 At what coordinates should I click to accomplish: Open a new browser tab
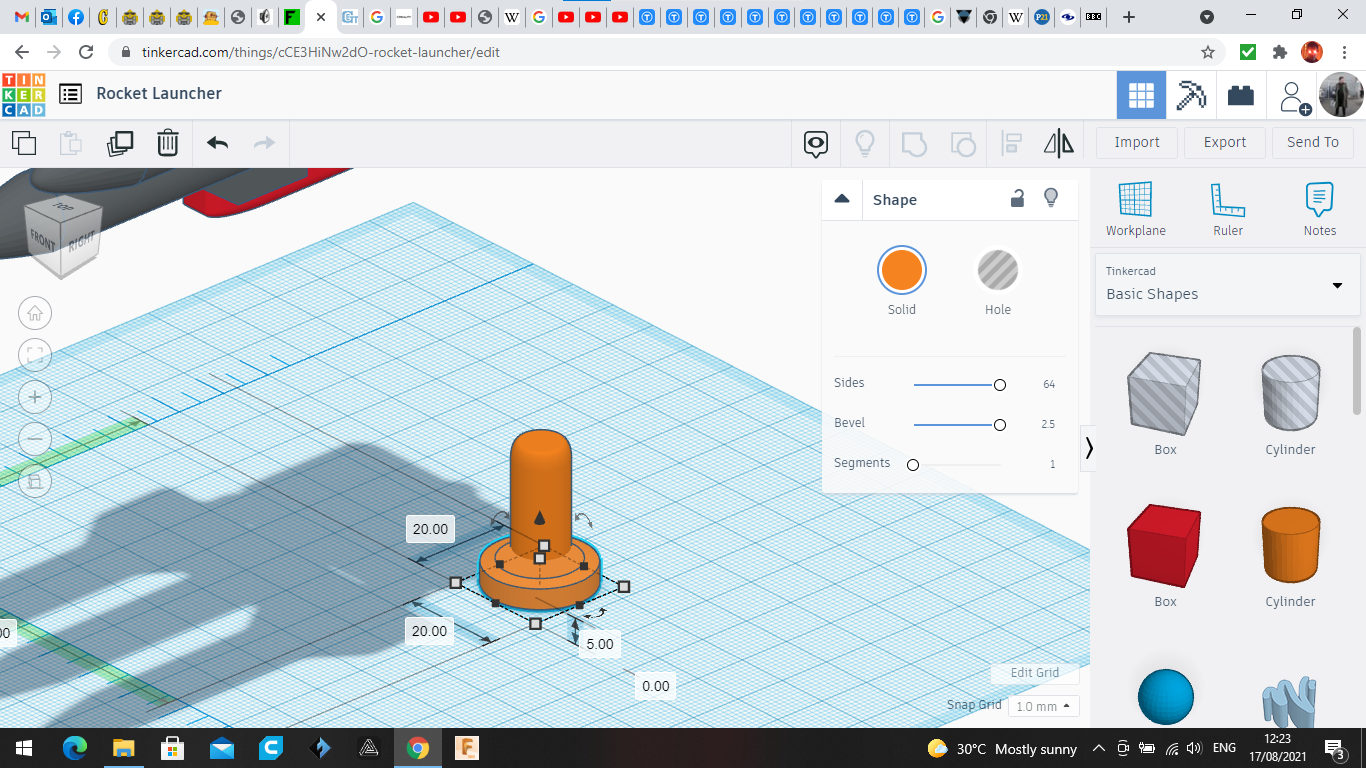pos(1129,17)
